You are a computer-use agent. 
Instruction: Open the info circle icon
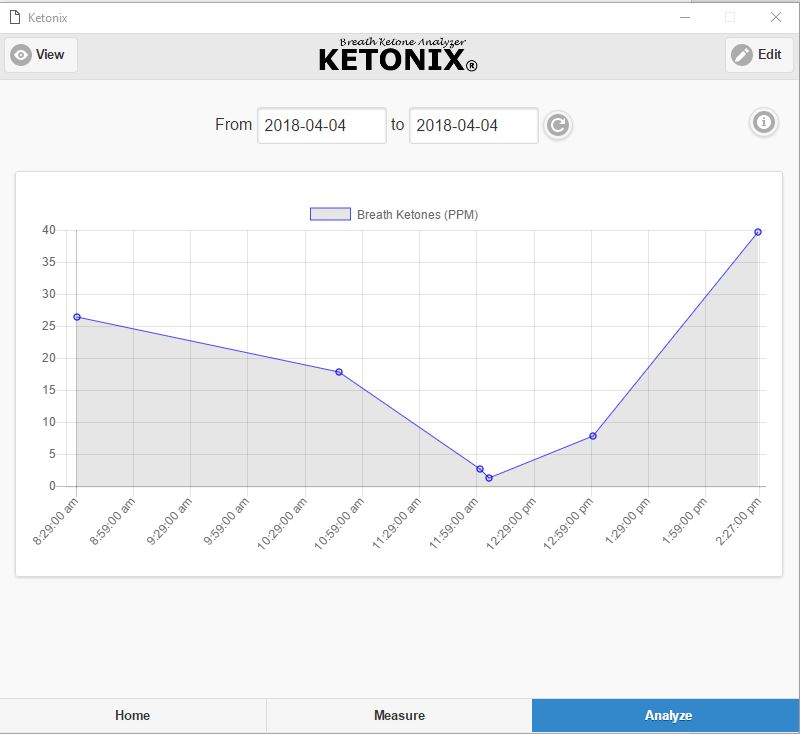click(764, 122)
